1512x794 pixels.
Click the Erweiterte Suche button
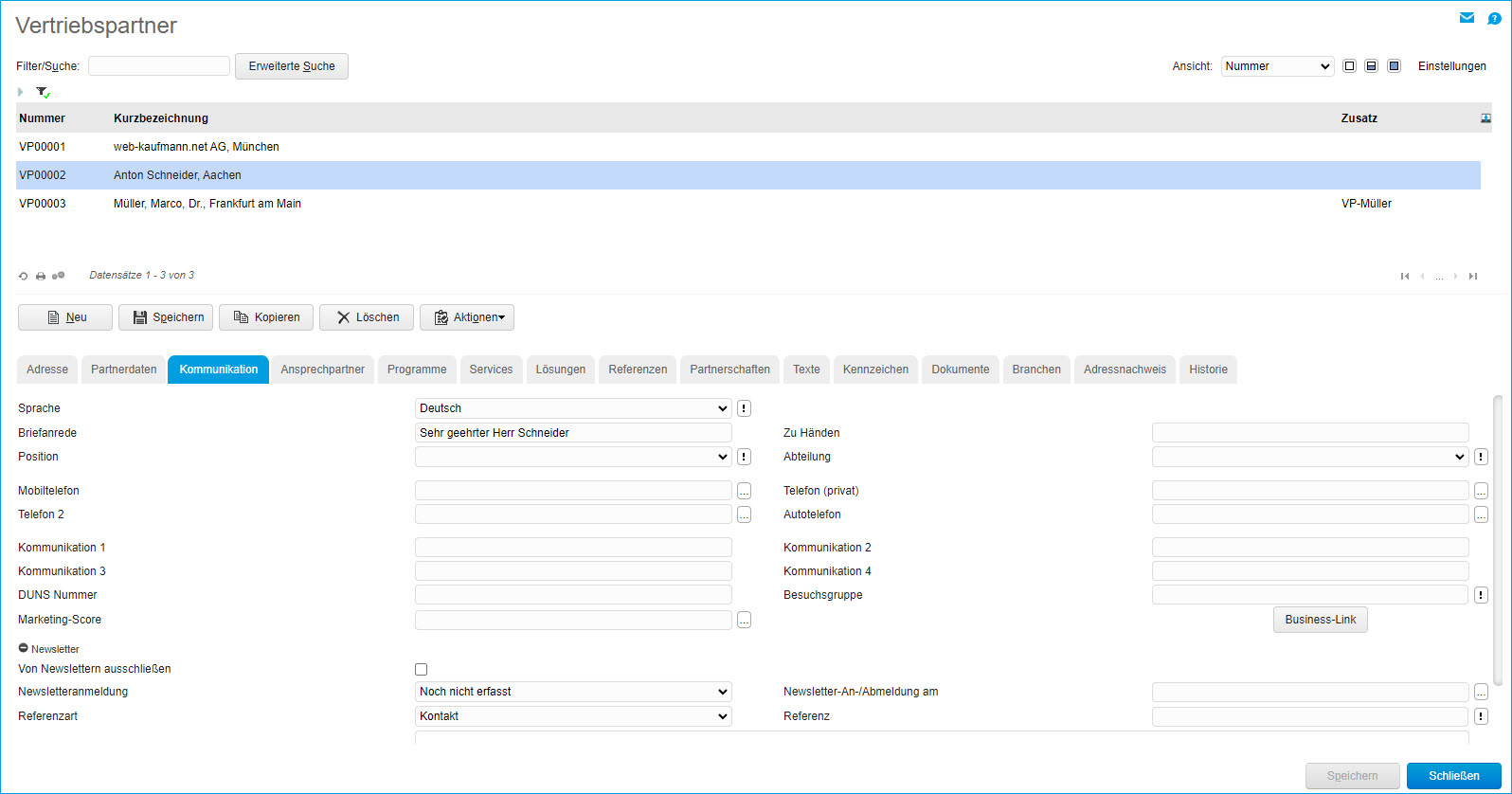(x=292, y=66)
